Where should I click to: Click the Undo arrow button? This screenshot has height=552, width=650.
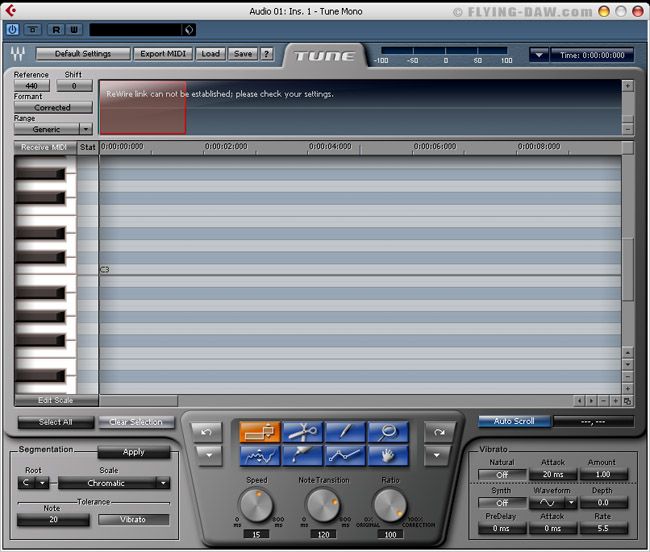[x=206, y=432]
